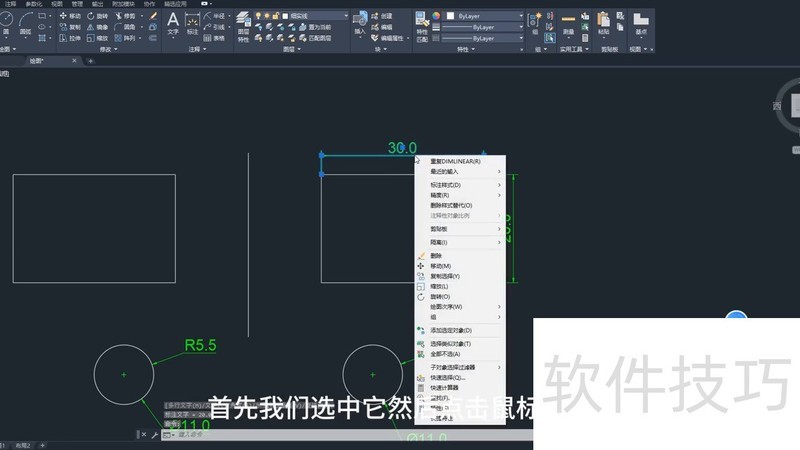Click the object color wheel icon
This screenshot has width=800, height=450.
click(x=436, y=16)
